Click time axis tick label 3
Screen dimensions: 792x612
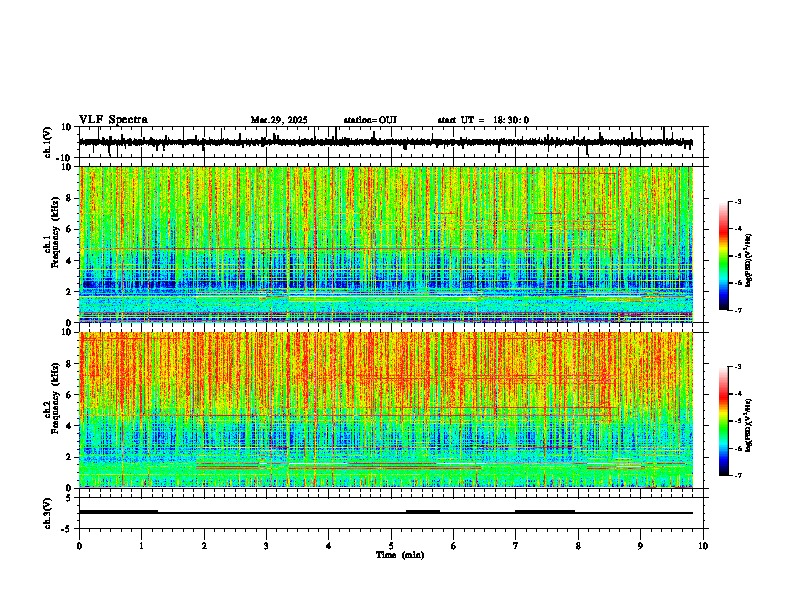point(266,546)
